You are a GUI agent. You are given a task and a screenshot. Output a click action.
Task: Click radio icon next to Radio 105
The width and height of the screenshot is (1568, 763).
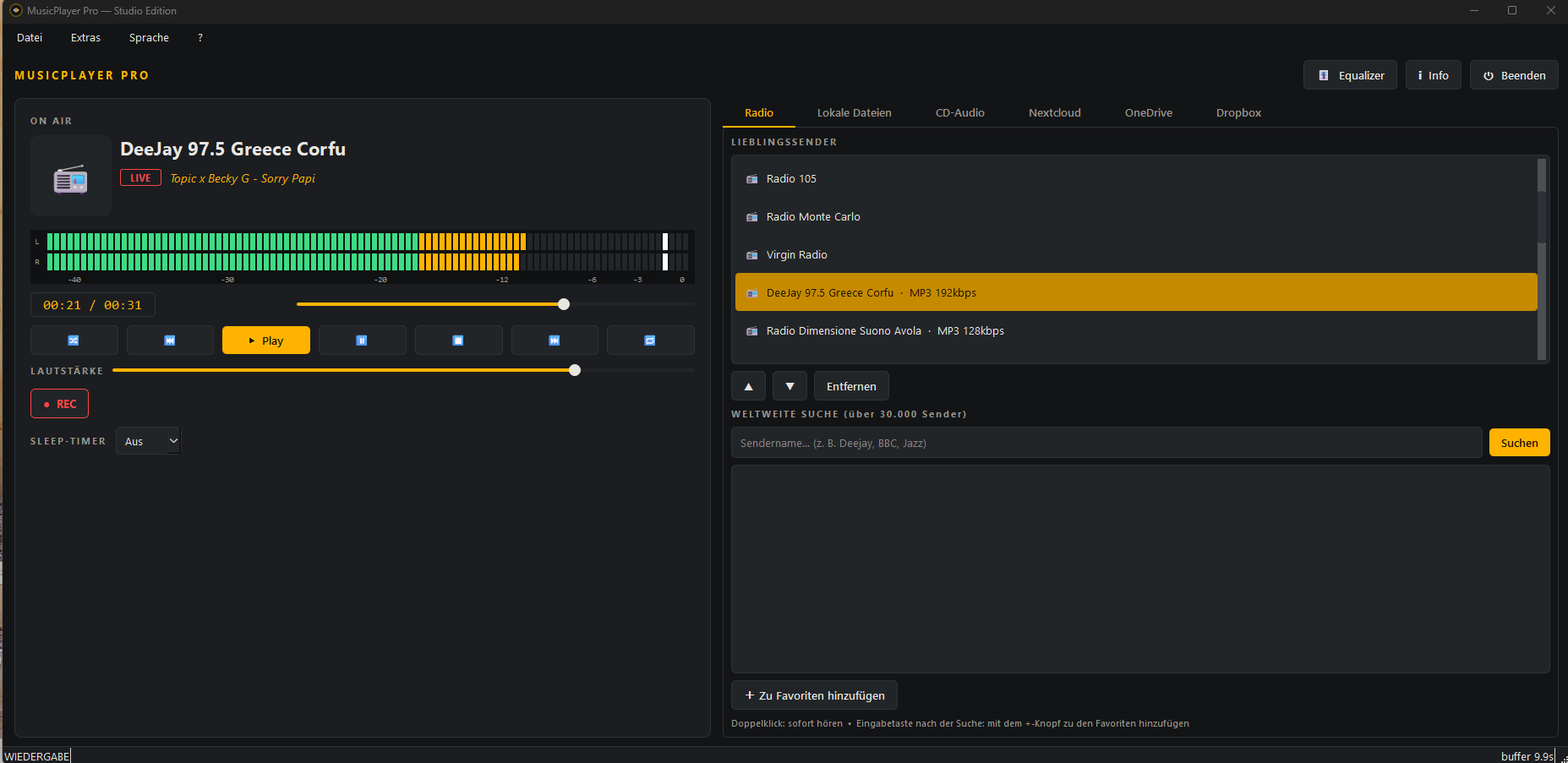[751, 179]
